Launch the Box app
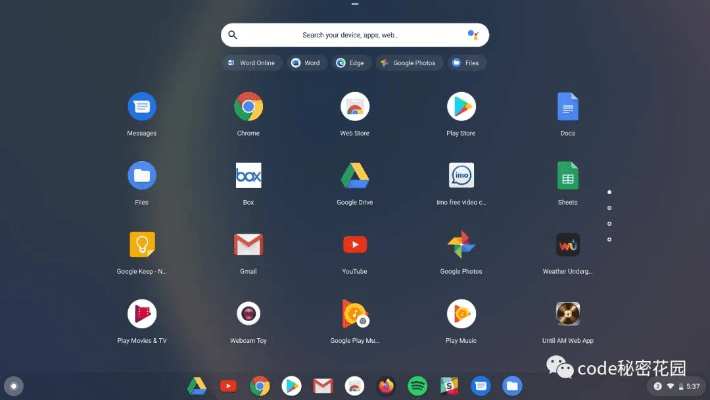 pyautogui.click(x=248, y=176)
